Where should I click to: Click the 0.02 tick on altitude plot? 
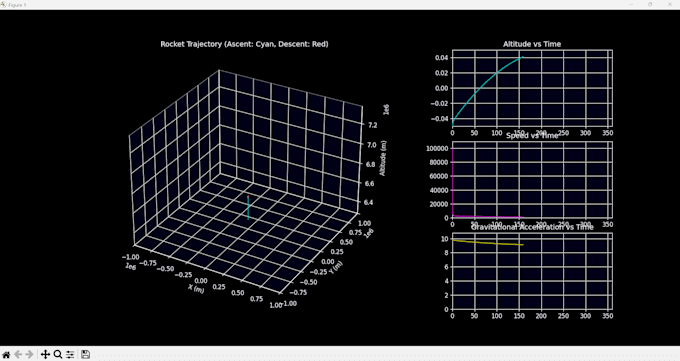442,73
